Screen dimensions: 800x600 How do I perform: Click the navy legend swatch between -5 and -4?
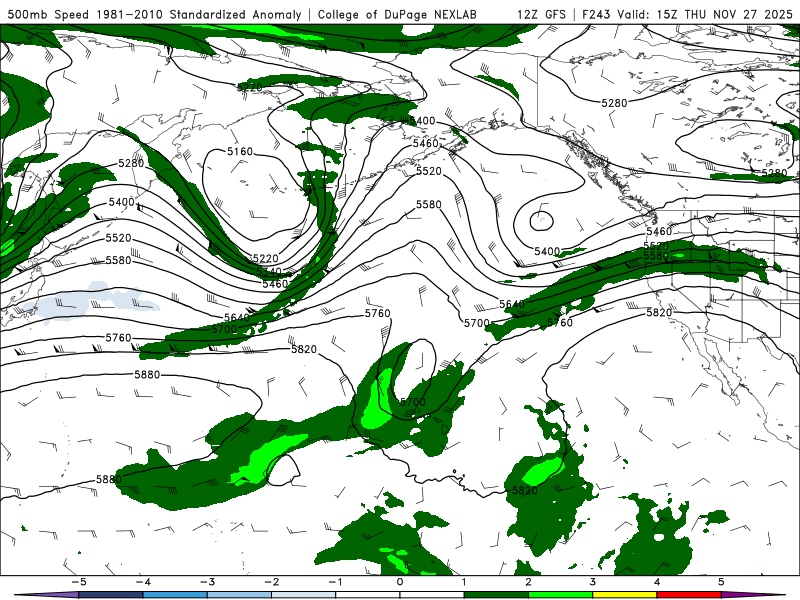point(111,595)
